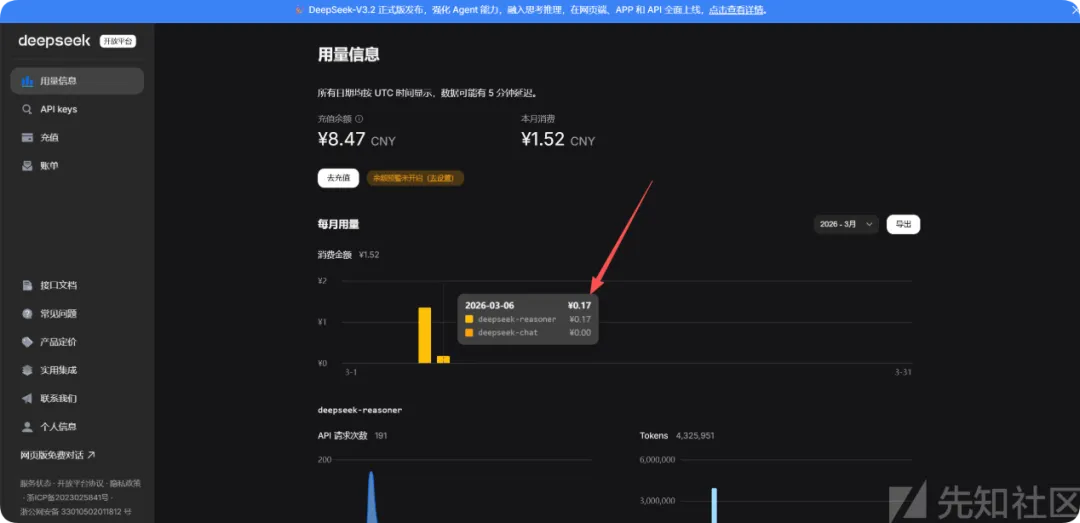1080x523 pixels.
Task: Click the 常见问题 question mark icon
Action: tap(28, 314)
